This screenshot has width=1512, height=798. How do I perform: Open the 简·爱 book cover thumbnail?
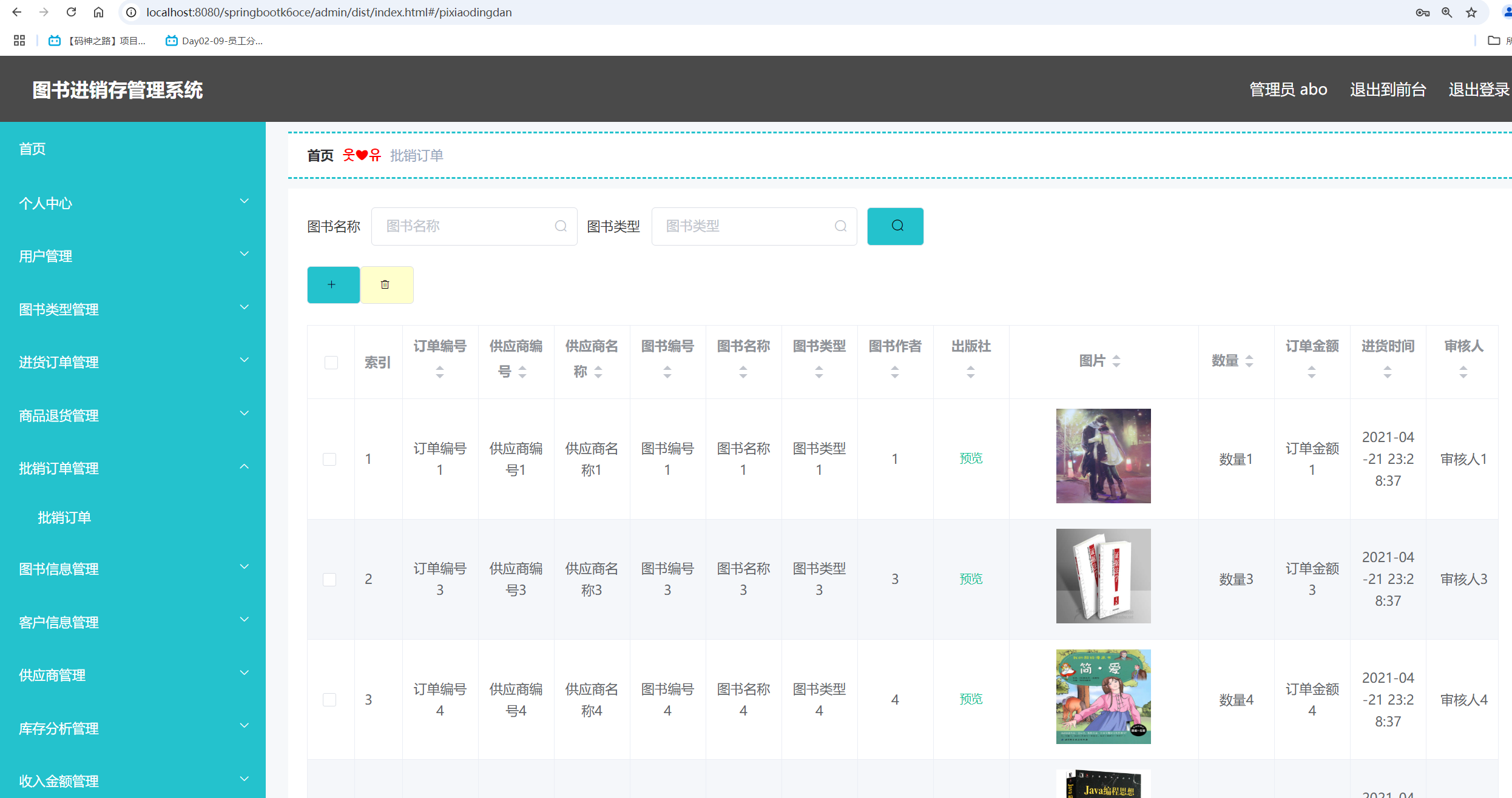[1103, 697]
